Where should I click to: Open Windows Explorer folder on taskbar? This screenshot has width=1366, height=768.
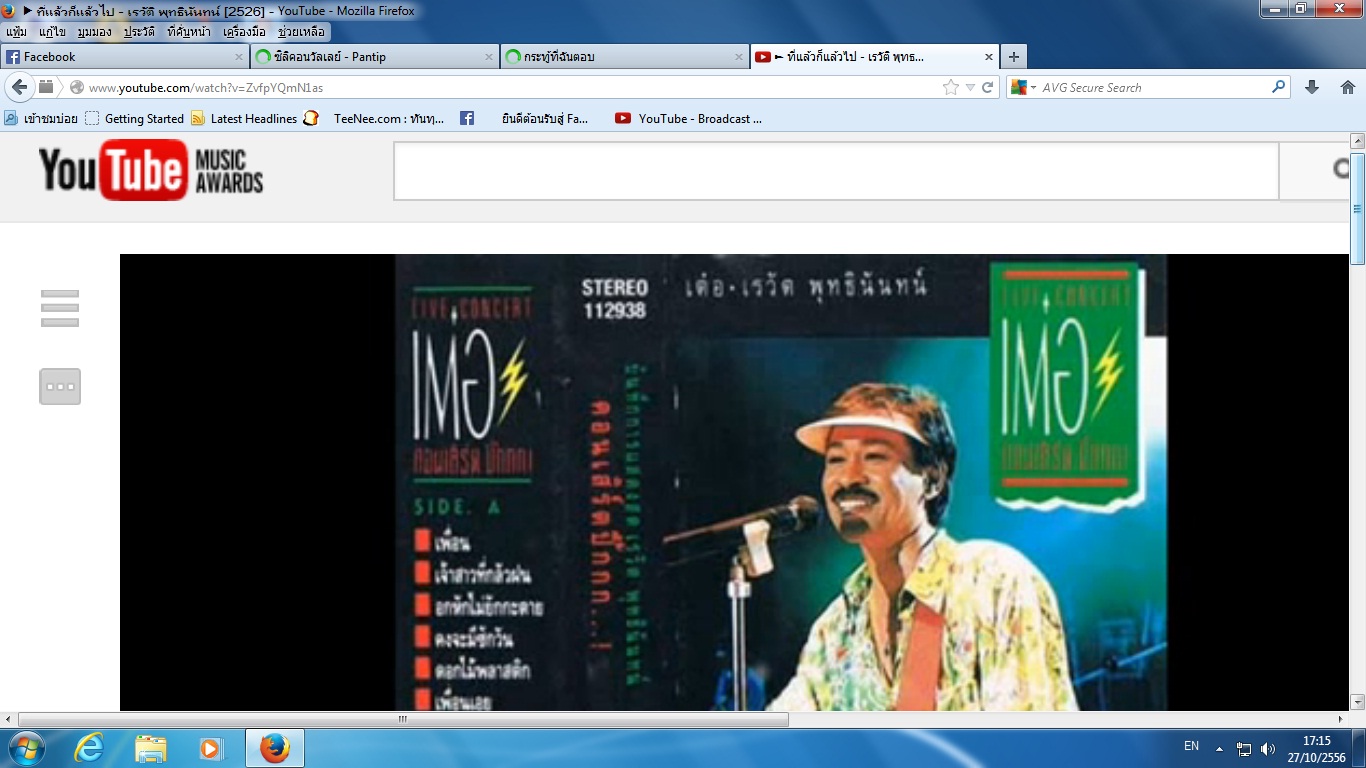pos(151,748)
